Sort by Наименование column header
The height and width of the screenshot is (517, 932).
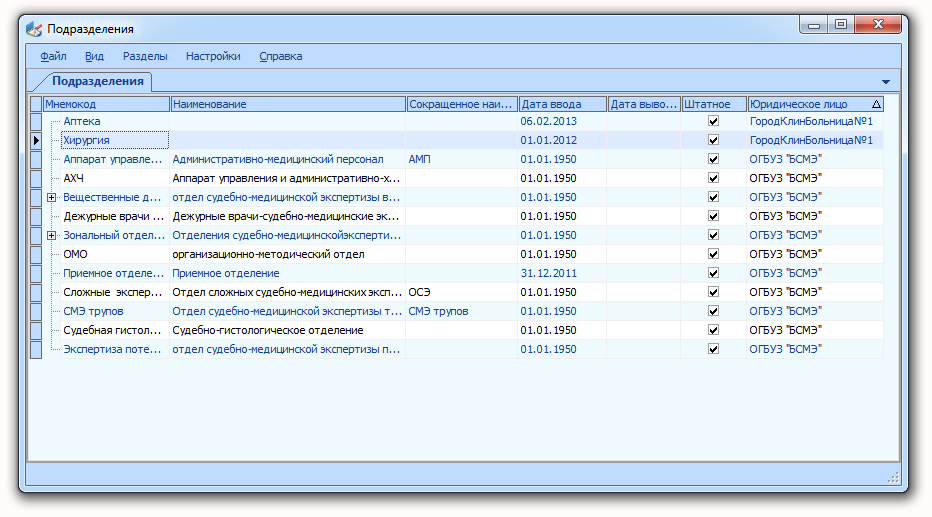coord(288,104)
